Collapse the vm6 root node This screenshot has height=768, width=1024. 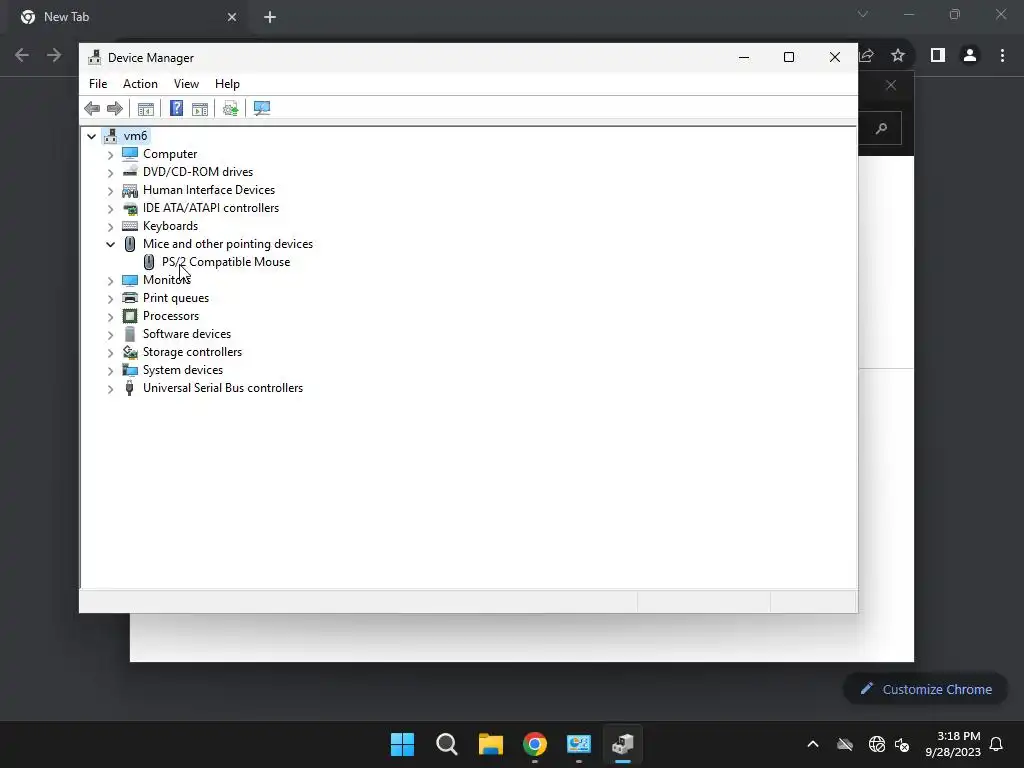(x=91, y=136)
